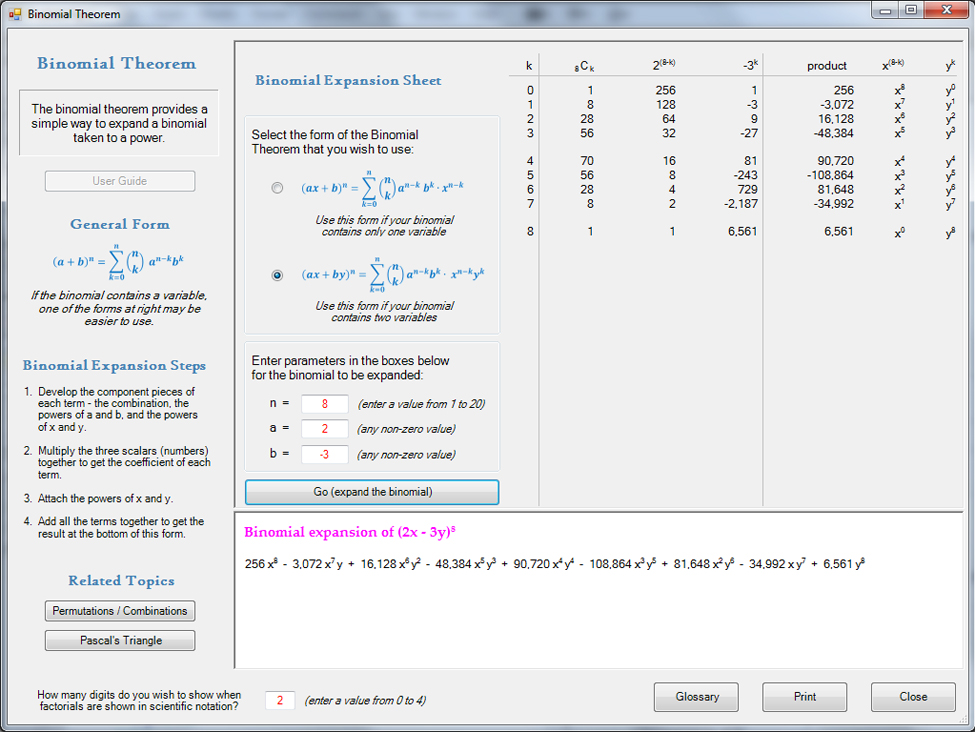The image size is (975, 732).
Task: Click the Close button at bottom right
Action: pyautogui.click(x=912, y=697)
